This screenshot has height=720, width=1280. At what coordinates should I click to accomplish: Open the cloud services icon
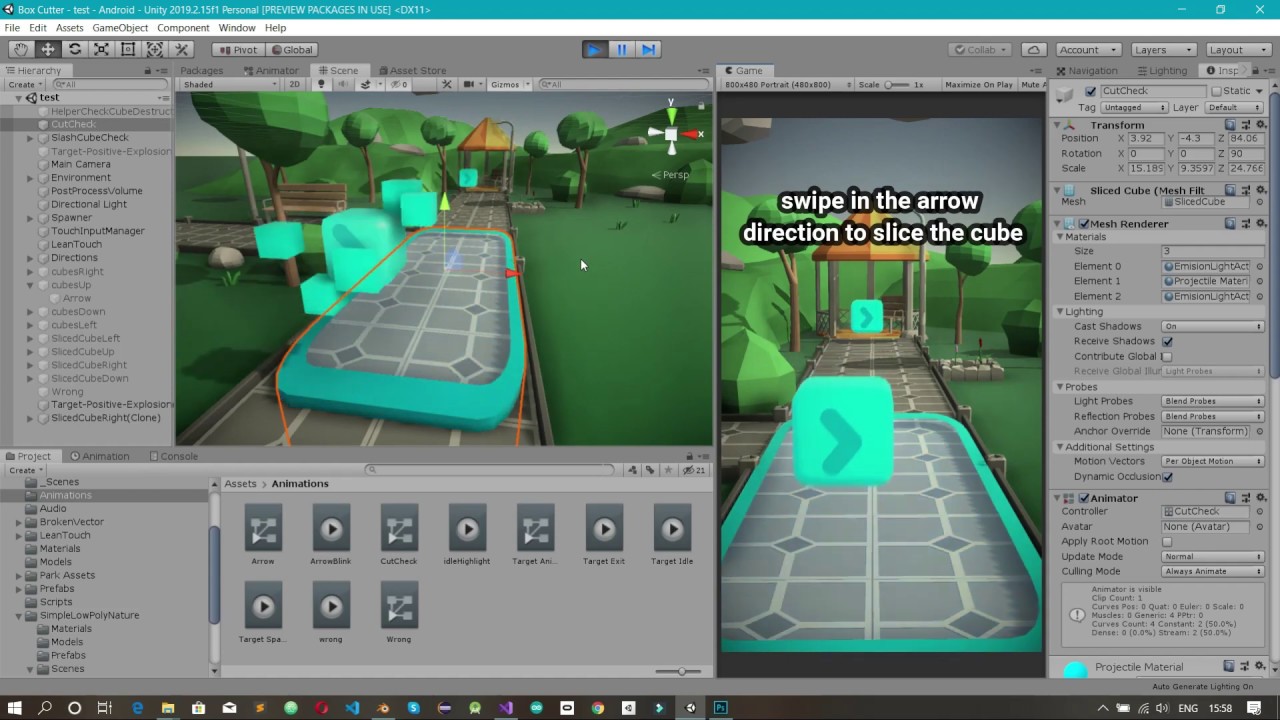click(x=1034, y=49)
